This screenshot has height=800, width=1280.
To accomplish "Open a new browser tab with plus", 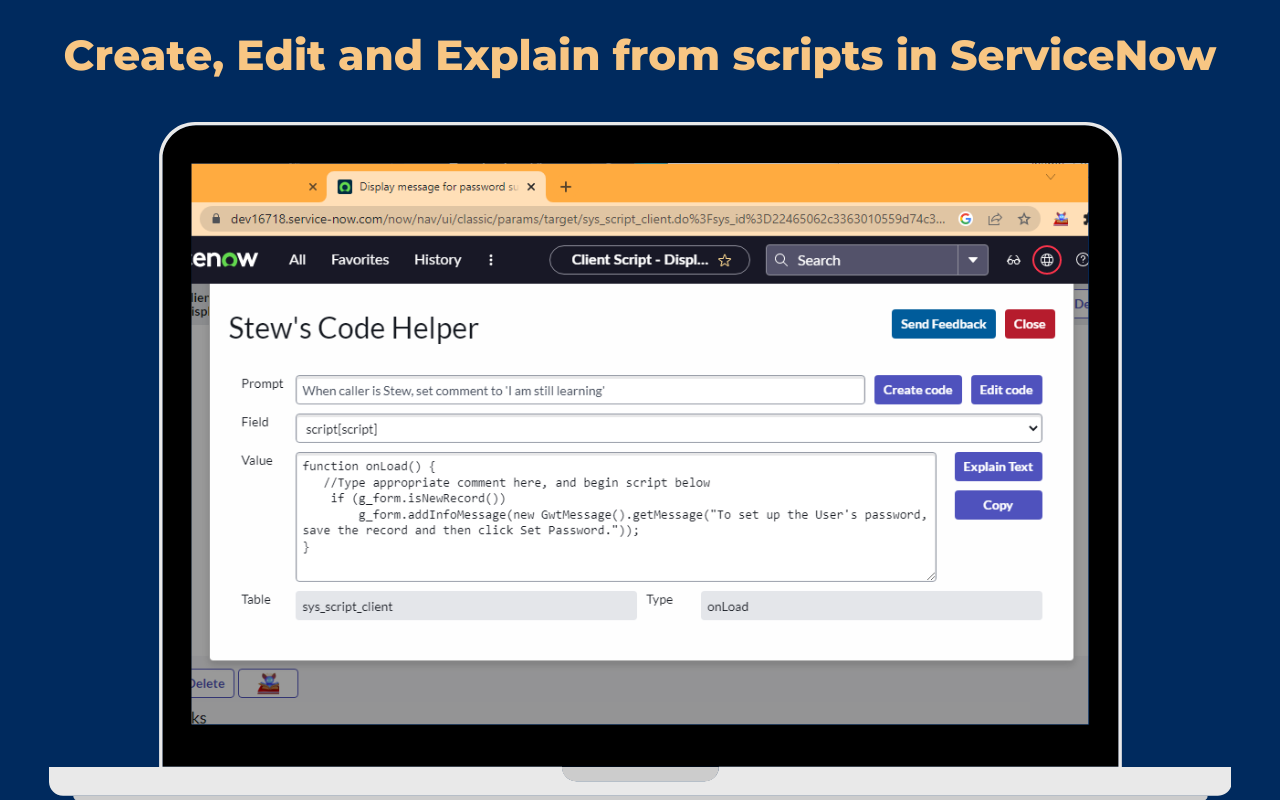I will 565,187.
